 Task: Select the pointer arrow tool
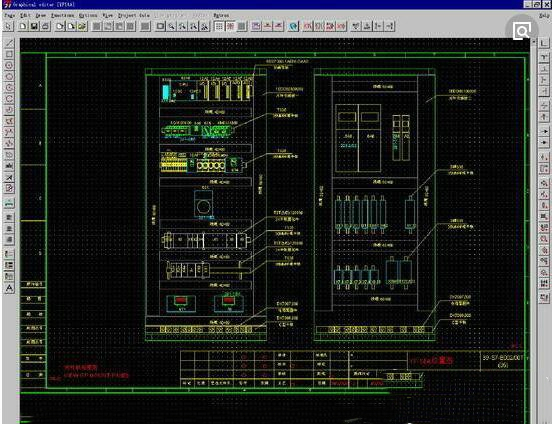pyautogui.click(x=8, y=26)
